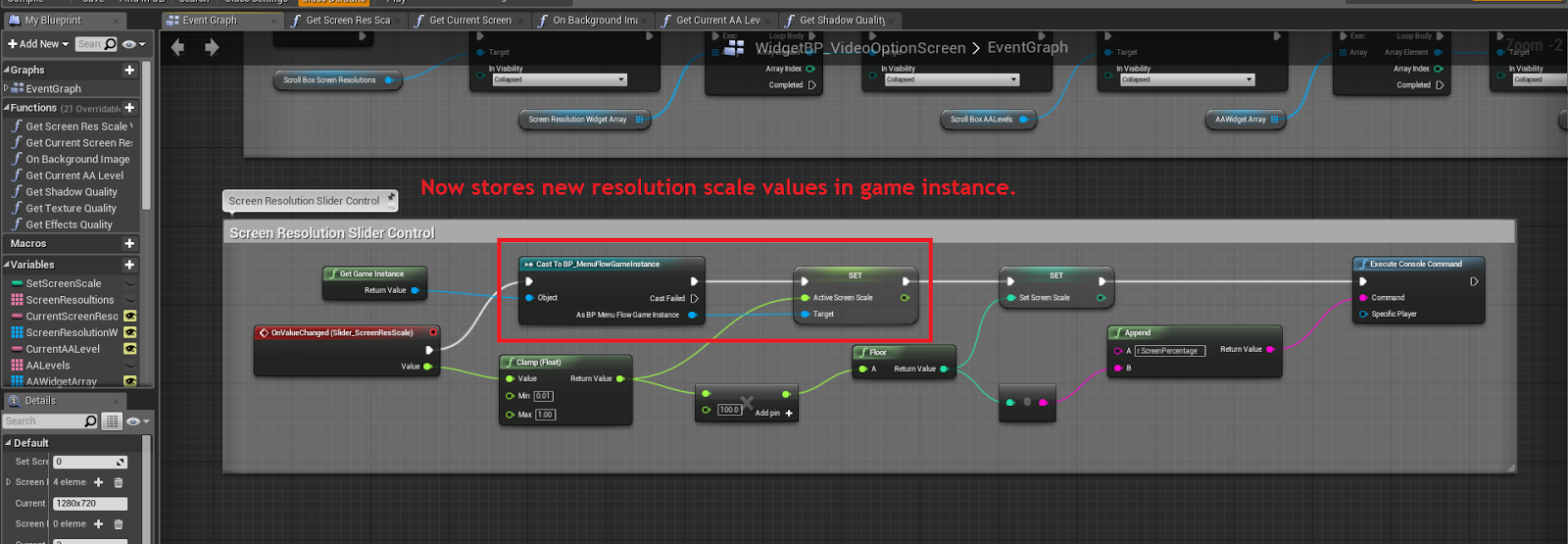1568x544 pixels.
Task: Switch to Get Screen Res Scale tab
Action: 348,20
